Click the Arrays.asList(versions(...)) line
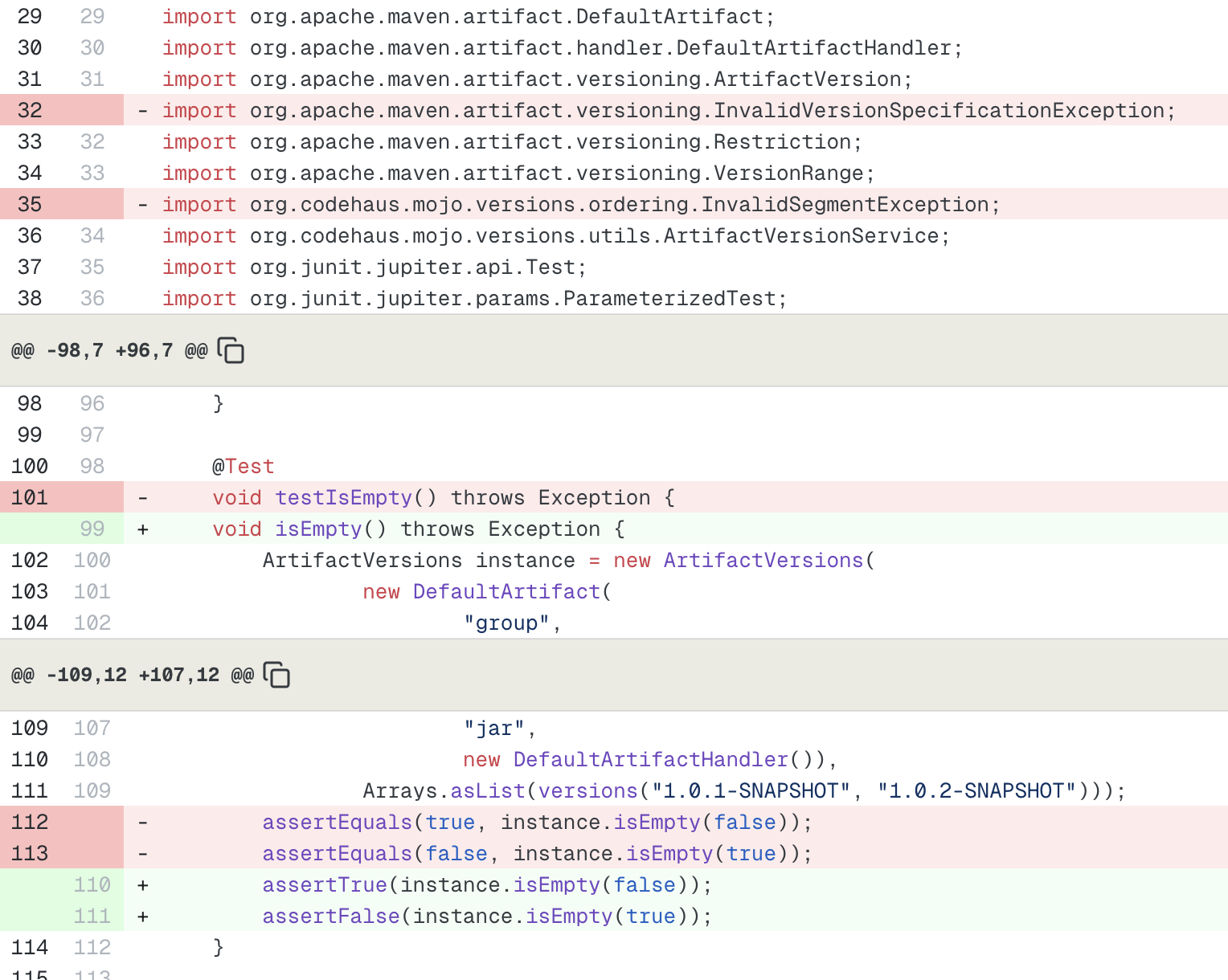Image resolution: width=1228 pixels, height=980 pixels. pyautogui.click(x=744, y=790)
